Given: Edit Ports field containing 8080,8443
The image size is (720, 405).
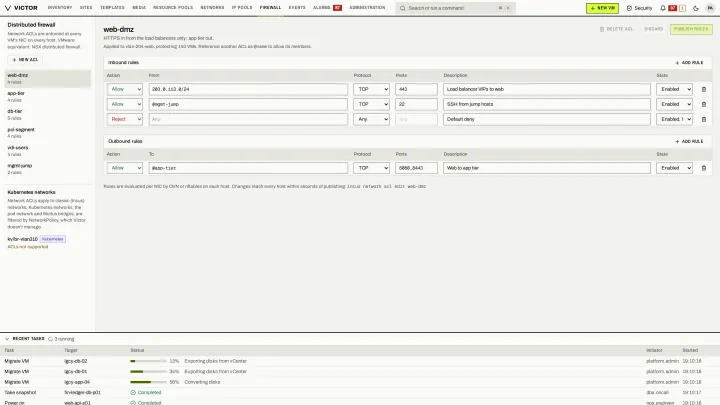Looking at the screenshot, I should click(416, 168).
